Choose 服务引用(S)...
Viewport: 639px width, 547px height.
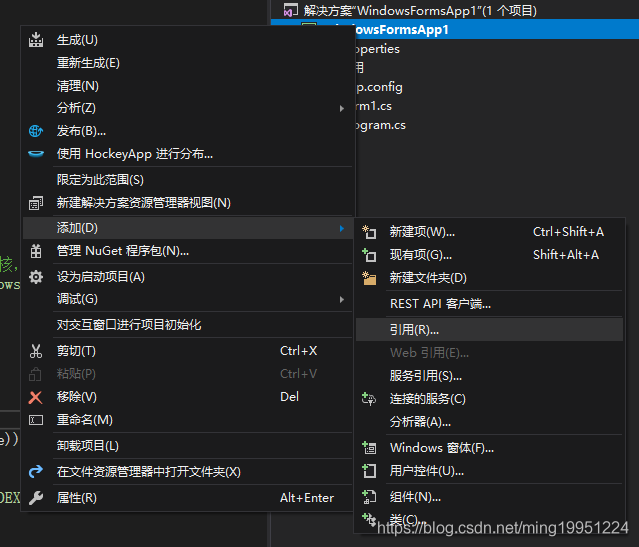tap(489, 375)
